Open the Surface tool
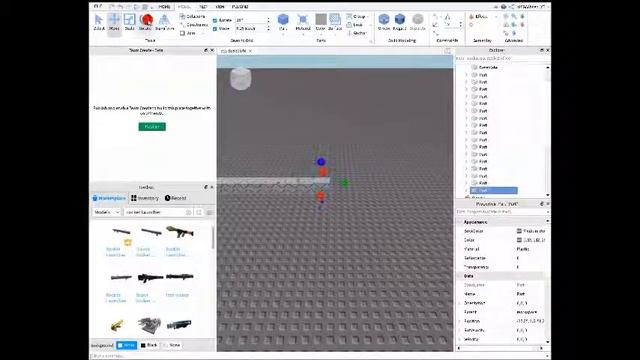 click(x=335, y=22)
